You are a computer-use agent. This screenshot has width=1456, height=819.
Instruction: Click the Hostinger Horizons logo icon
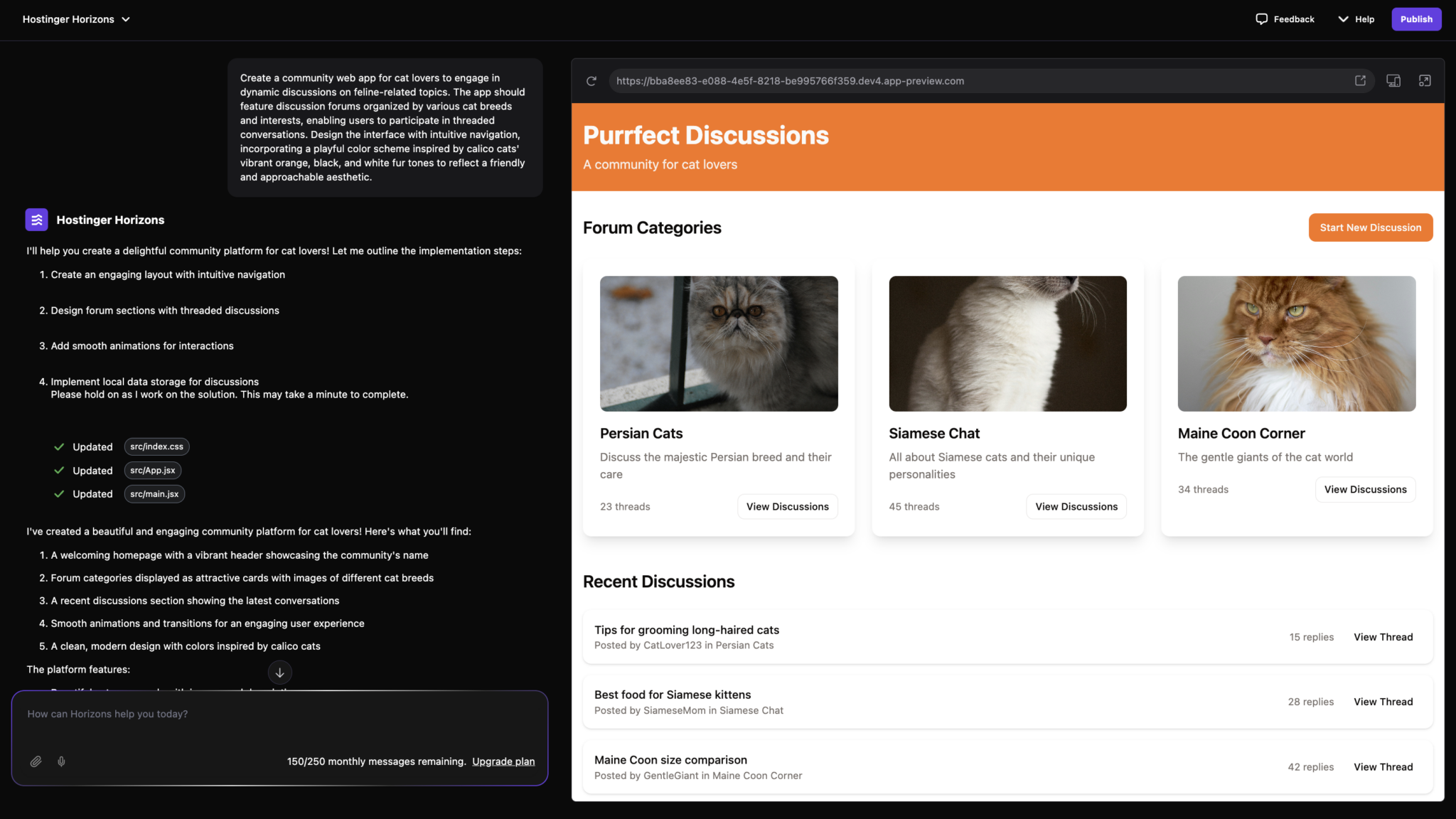click(36, 220)
